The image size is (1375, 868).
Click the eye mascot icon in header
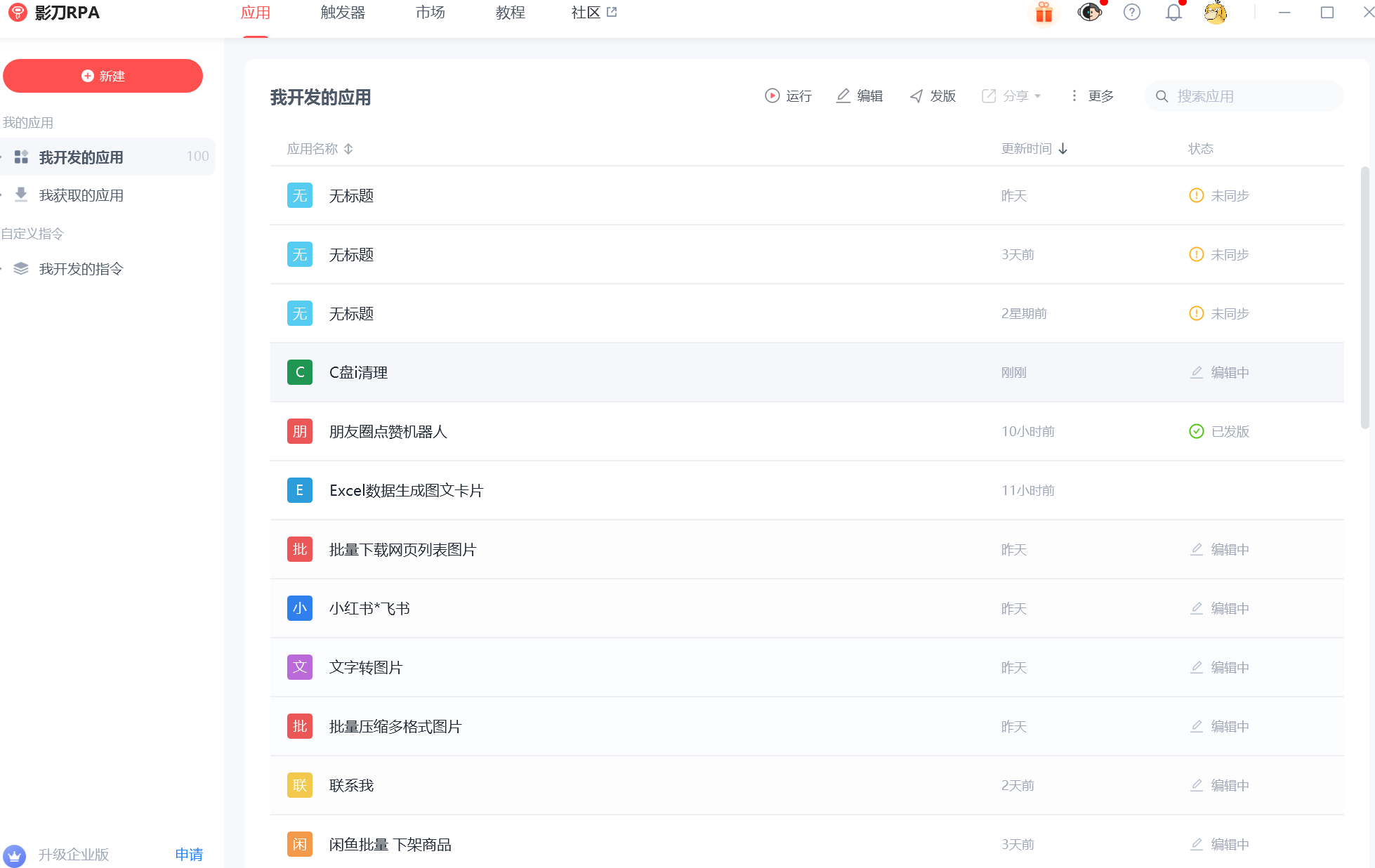[x=1089, y=13]
